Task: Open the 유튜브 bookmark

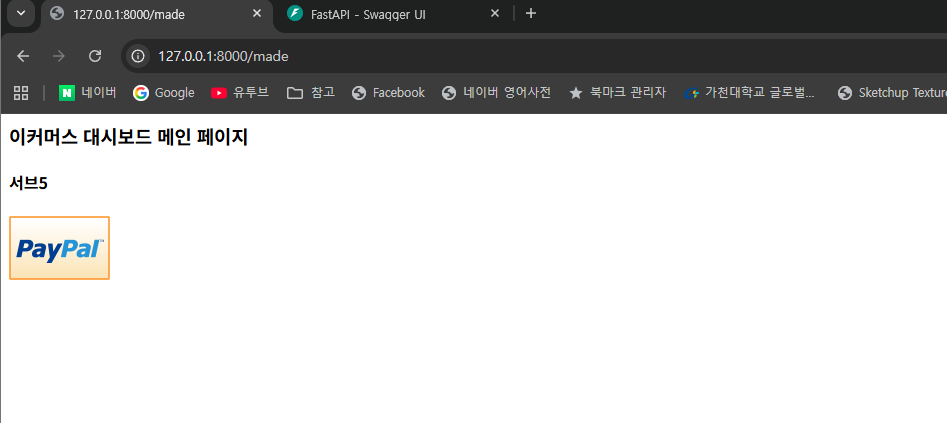Action: (x=240, y=92)
